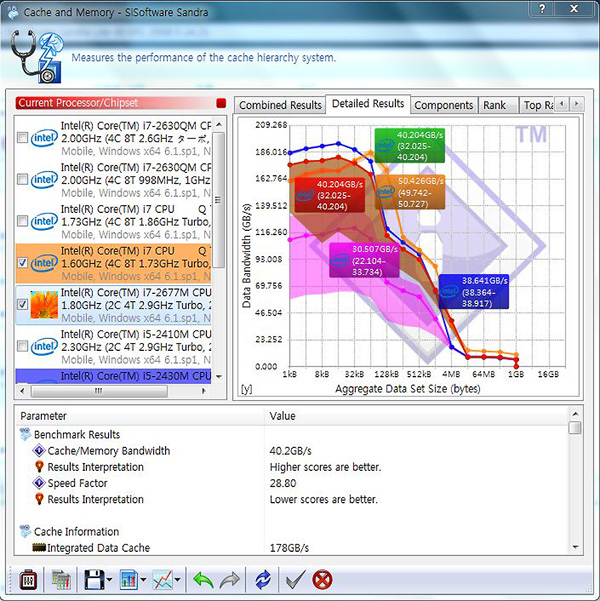Click the line graph icon

163,580
